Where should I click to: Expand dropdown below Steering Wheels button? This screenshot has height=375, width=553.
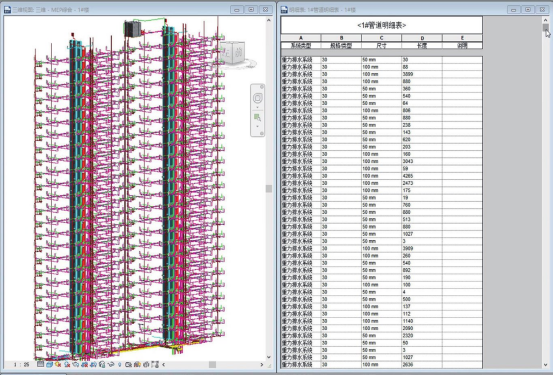pos(257,107)
